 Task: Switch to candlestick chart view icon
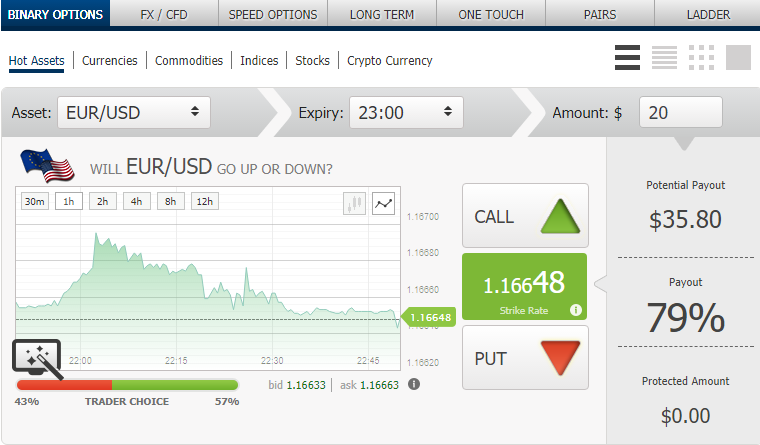coord(354,203)
